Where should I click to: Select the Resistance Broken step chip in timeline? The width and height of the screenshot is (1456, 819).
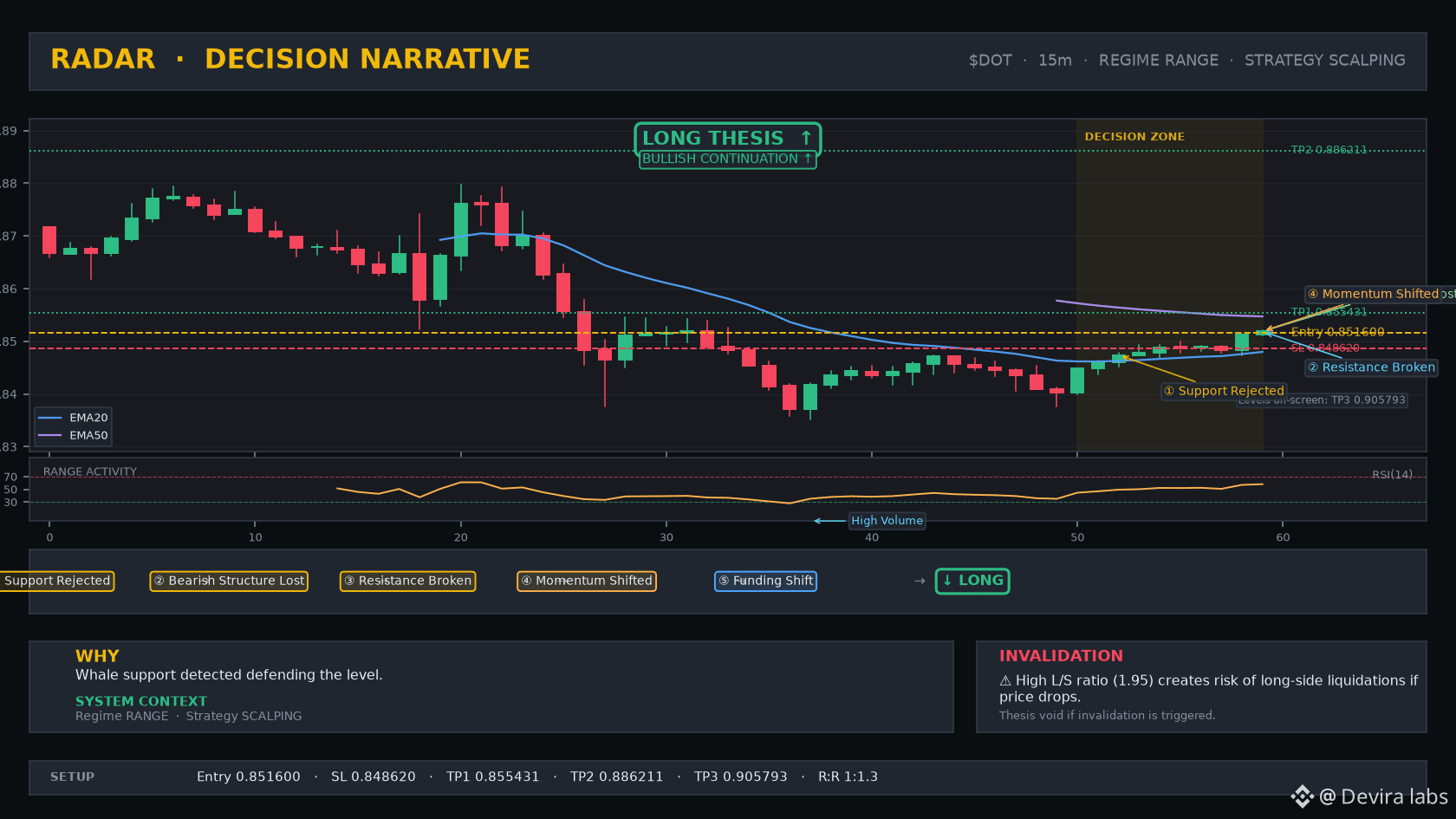[407, 581]
